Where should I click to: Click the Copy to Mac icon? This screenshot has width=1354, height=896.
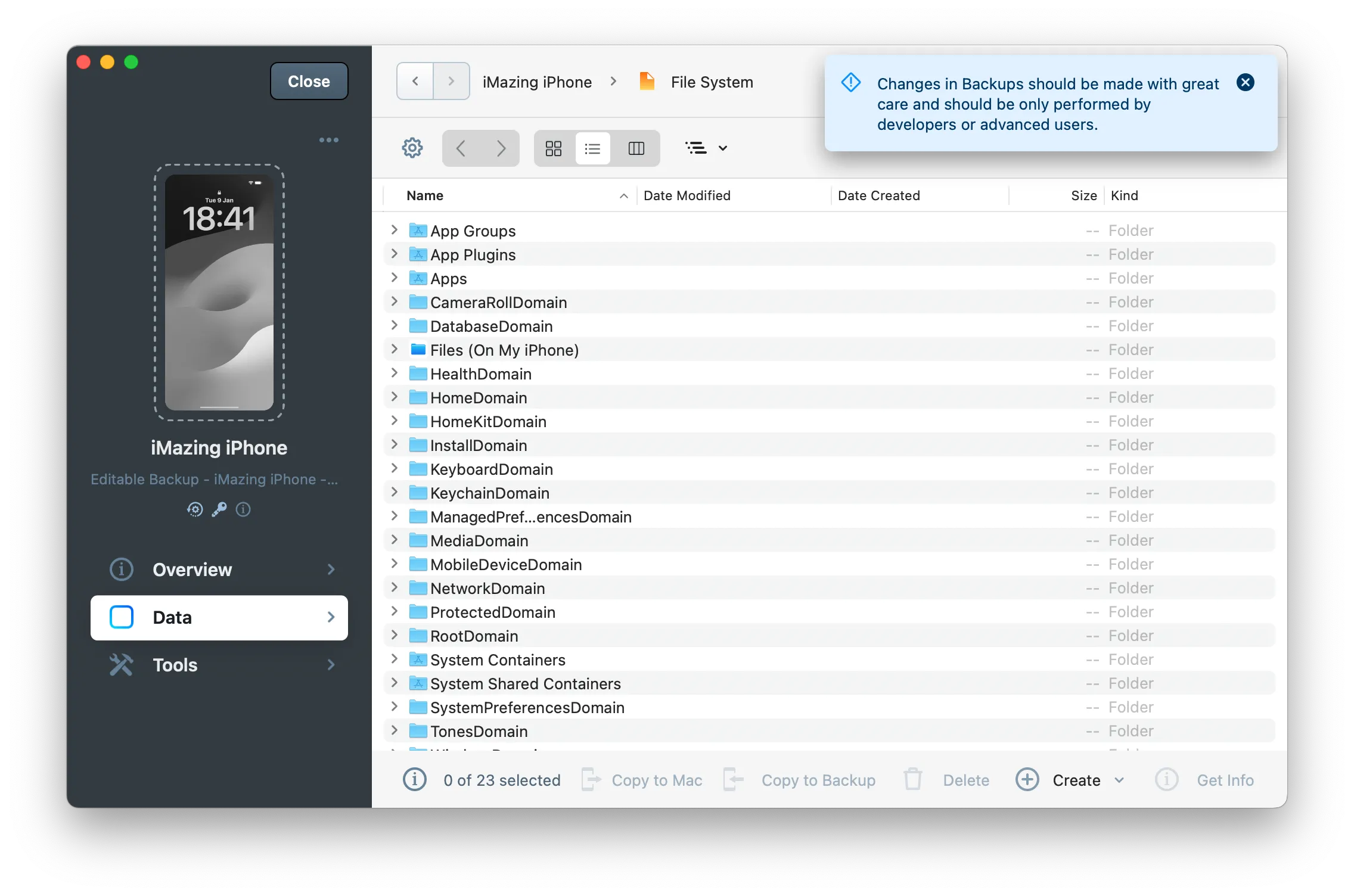pos(590,779)
